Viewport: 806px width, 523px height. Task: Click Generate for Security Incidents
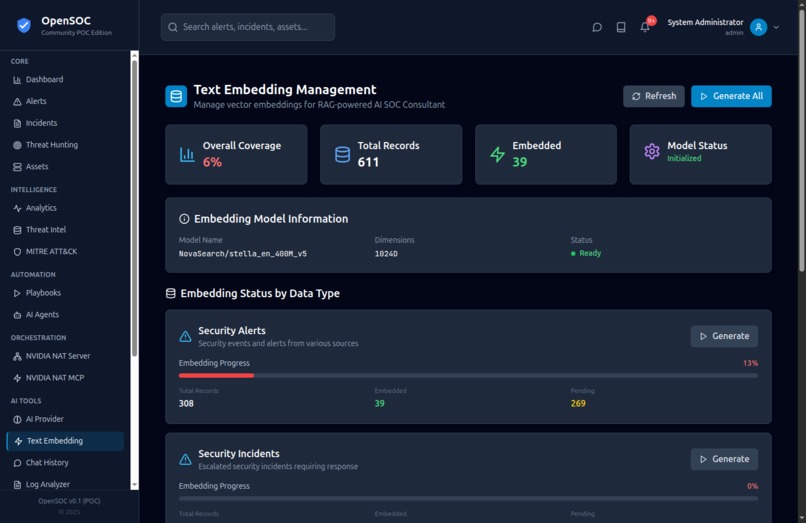724,459
